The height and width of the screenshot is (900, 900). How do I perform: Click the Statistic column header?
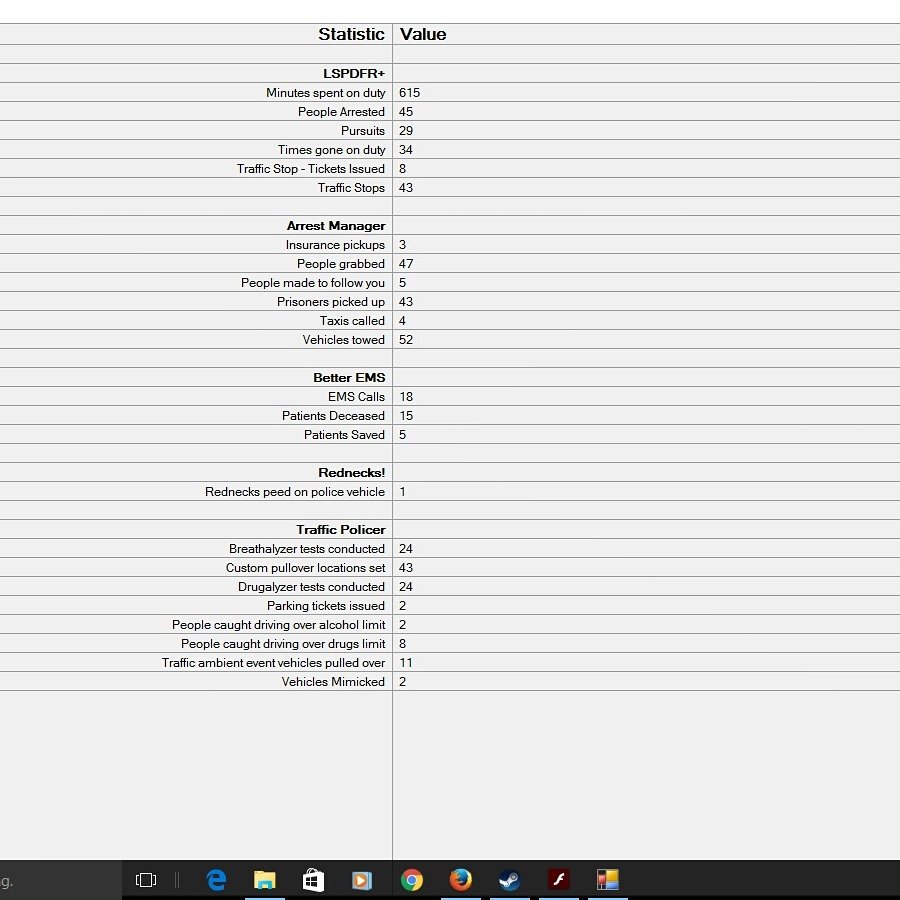coord(351,34)
